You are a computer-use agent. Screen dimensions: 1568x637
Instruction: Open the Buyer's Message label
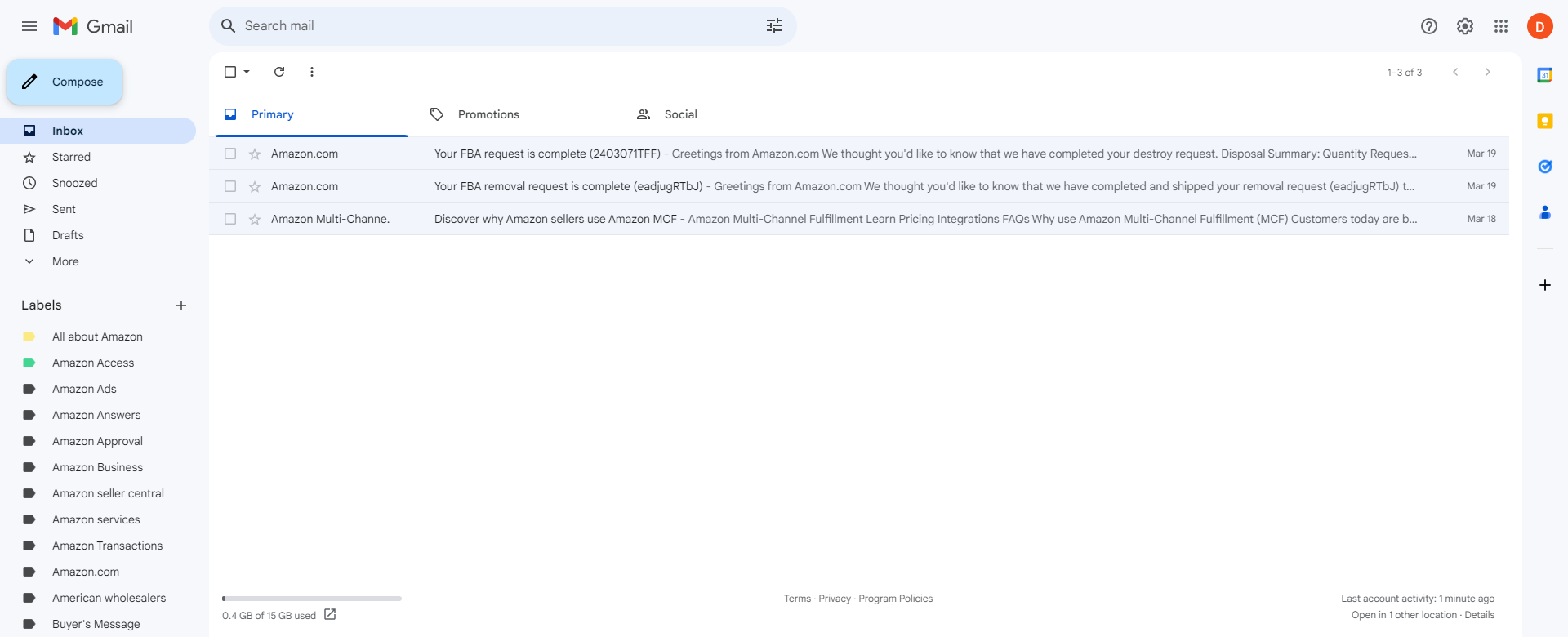coord(98,624)
